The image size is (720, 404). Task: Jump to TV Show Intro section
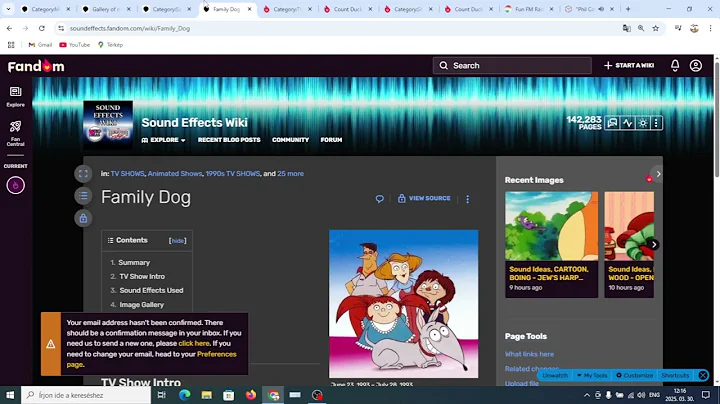coord(142,276)
